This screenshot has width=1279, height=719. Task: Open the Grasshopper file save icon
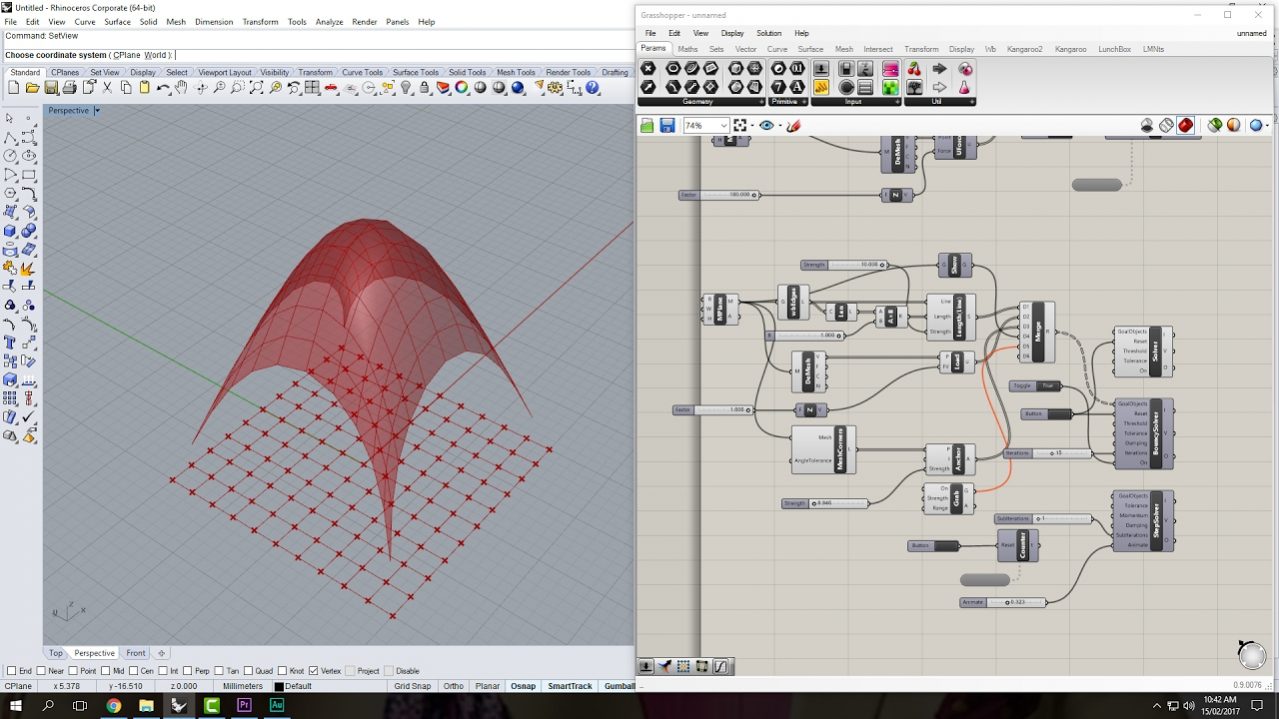click(666, 124)
